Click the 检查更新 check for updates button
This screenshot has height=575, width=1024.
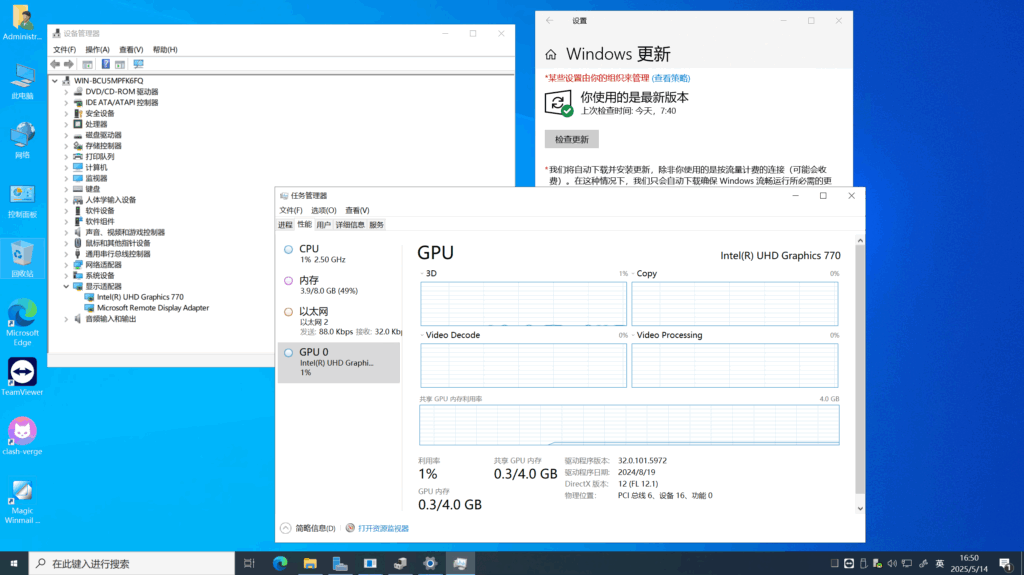571,139
